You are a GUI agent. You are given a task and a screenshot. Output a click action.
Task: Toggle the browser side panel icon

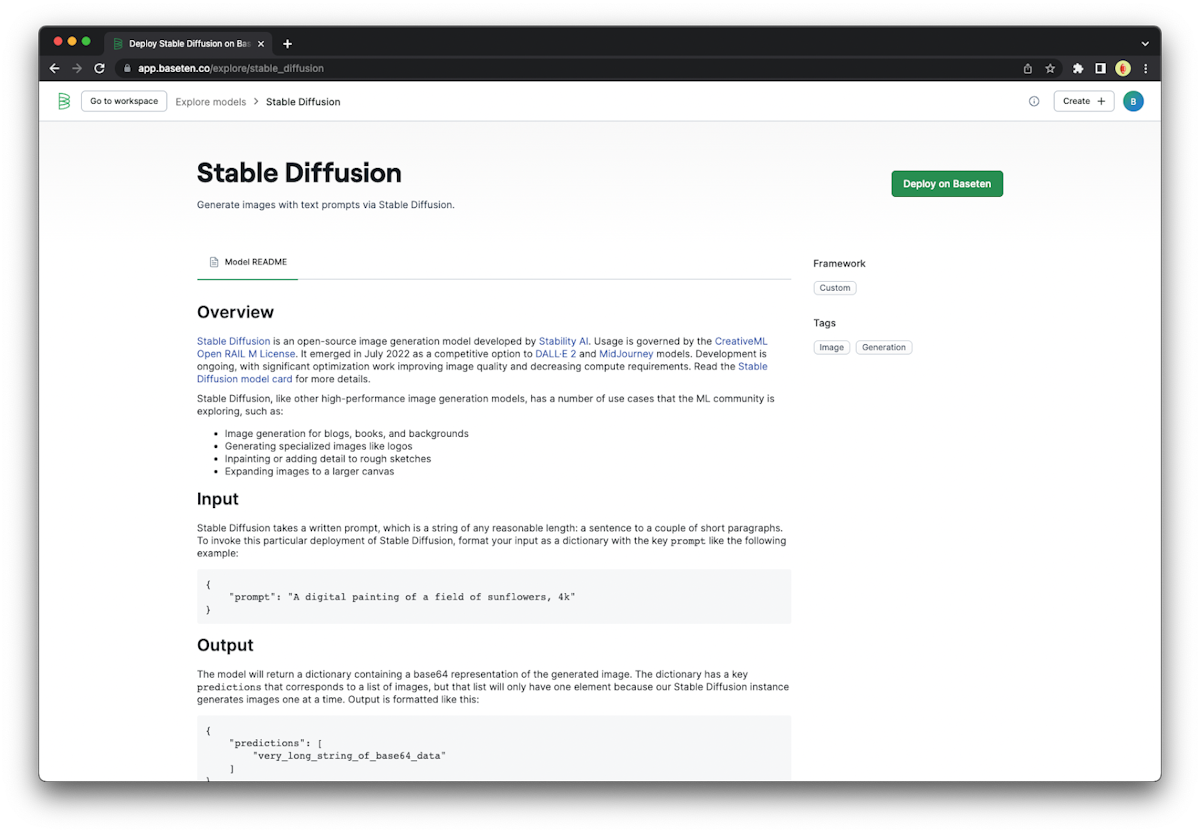(1100, 69)
